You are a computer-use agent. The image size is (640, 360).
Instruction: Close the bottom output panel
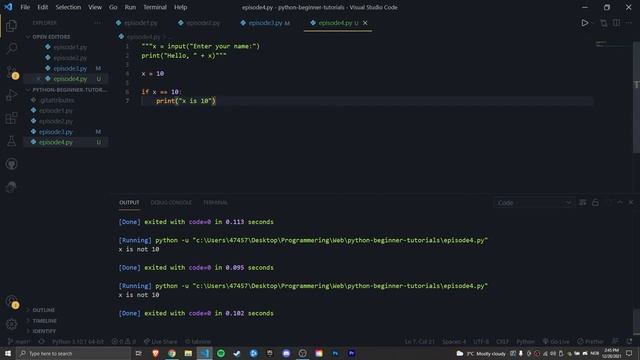click(x=631, y=203)
